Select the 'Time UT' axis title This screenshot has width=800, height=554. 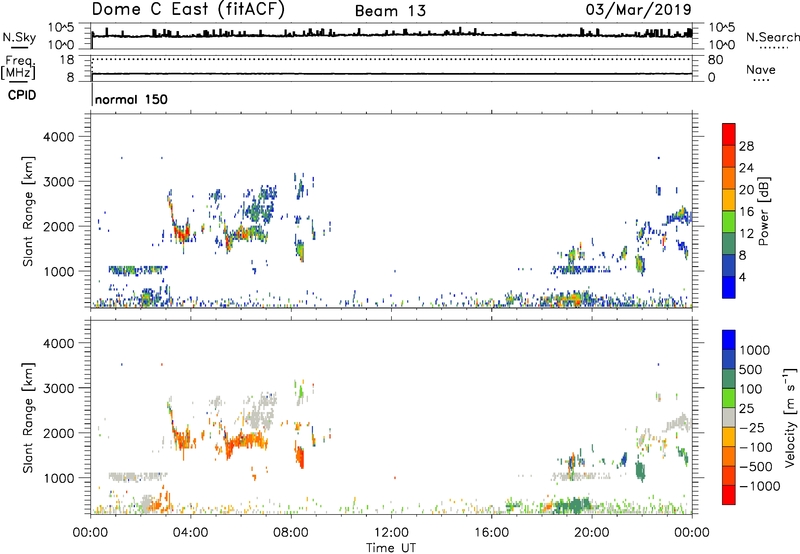[x=391, y=548]
